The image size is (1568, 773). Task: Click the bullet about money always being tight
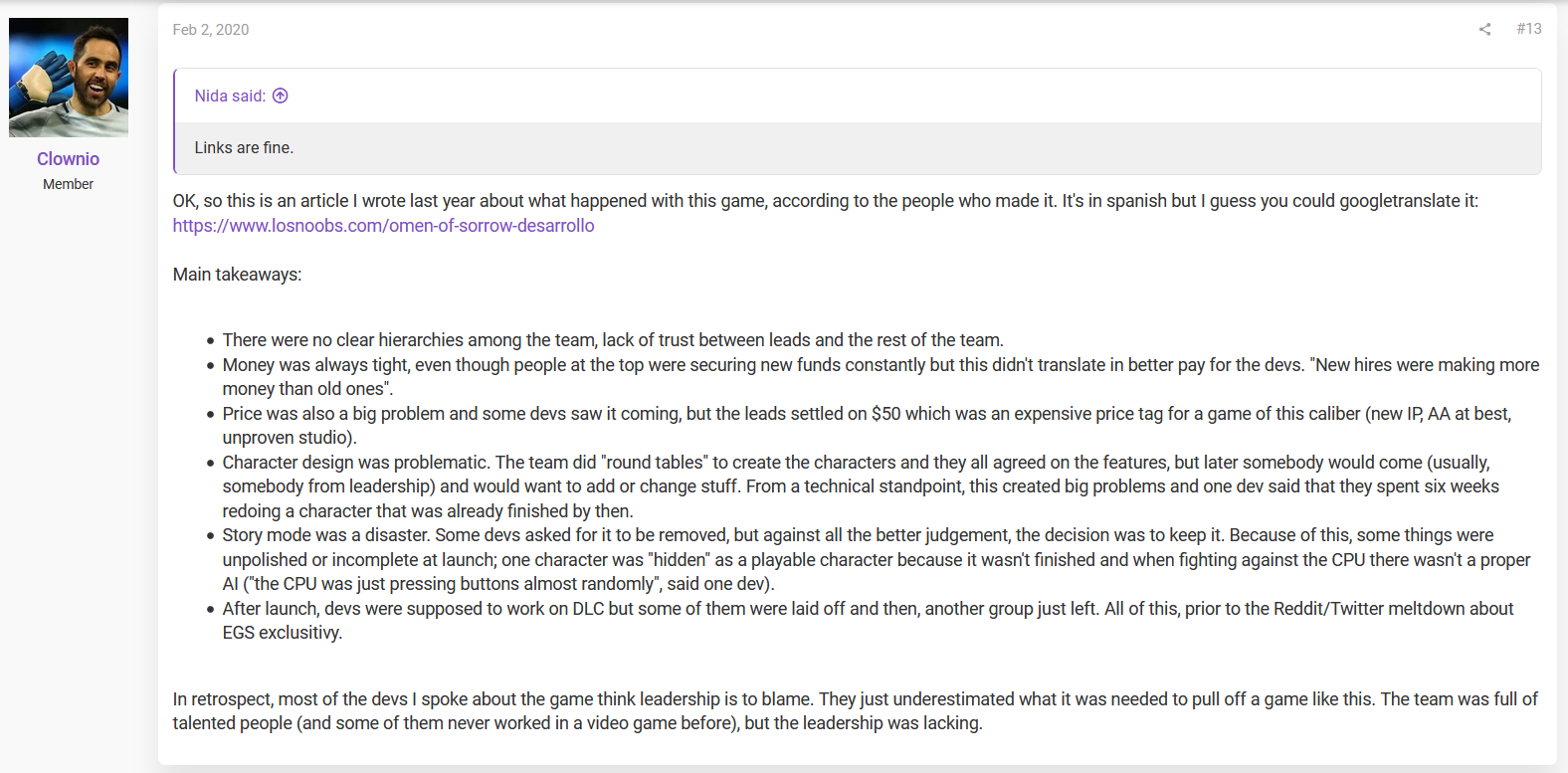pos(881,377)
